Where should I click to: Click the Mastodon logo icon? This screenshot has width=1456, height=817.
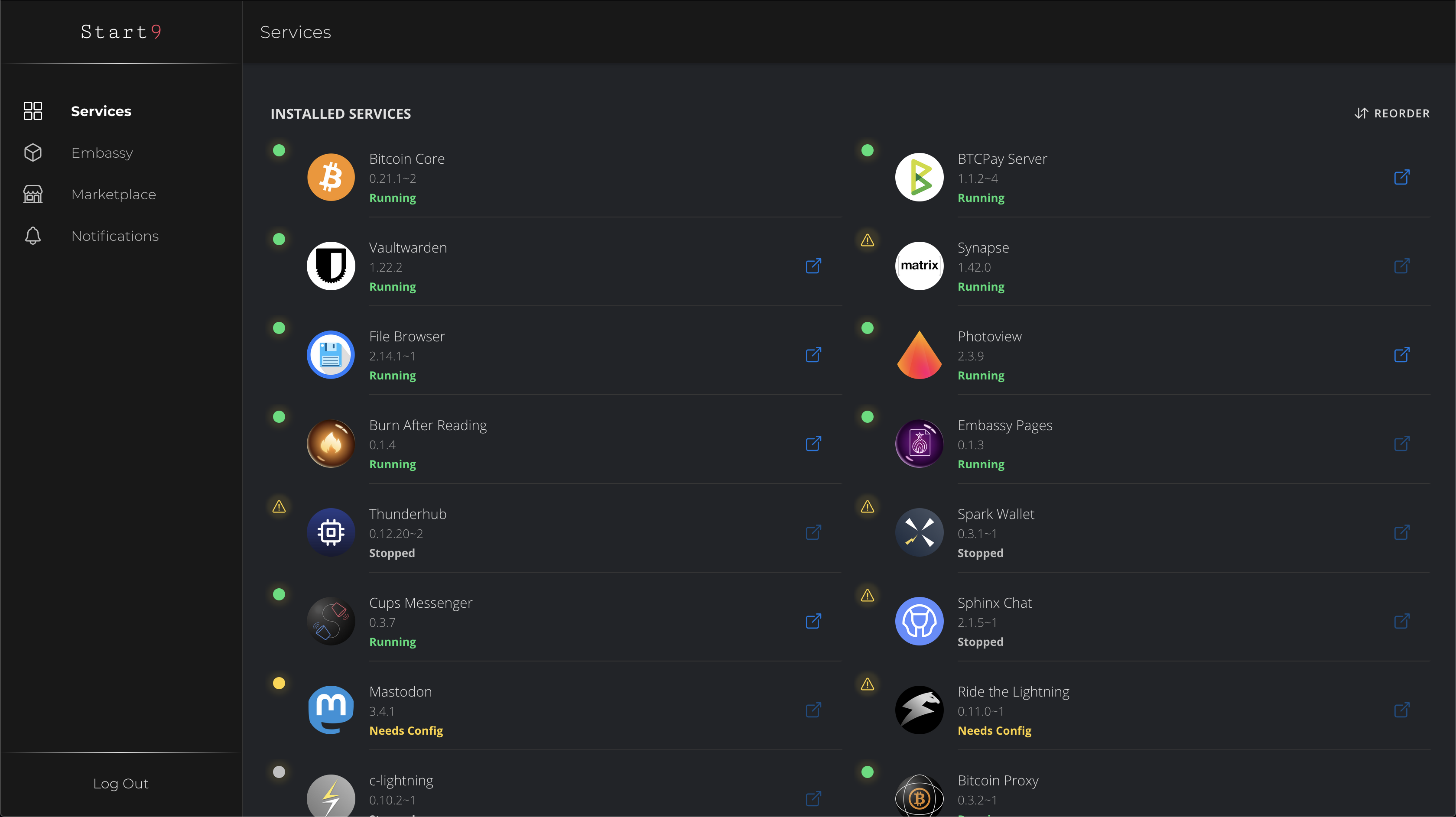pos(331,710)
